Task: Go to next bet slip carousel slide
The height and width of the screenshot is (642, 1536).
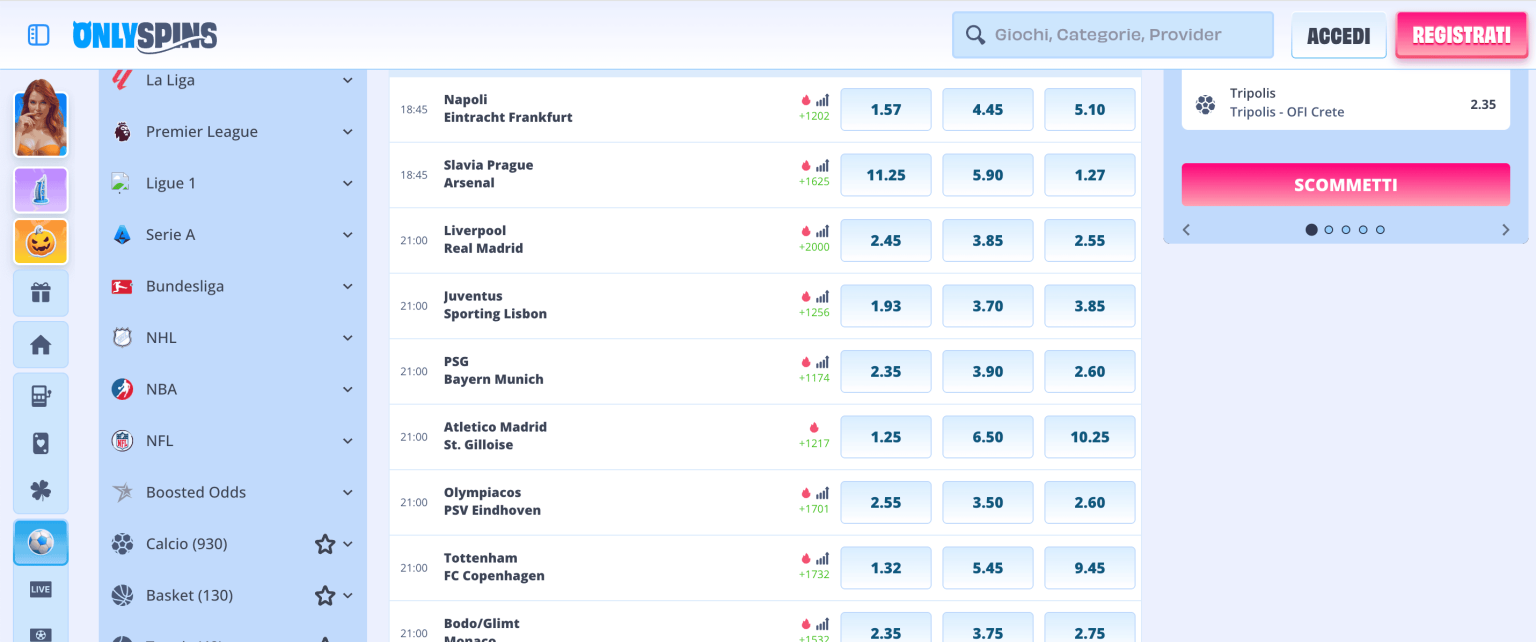Action: click(1505, 230)
